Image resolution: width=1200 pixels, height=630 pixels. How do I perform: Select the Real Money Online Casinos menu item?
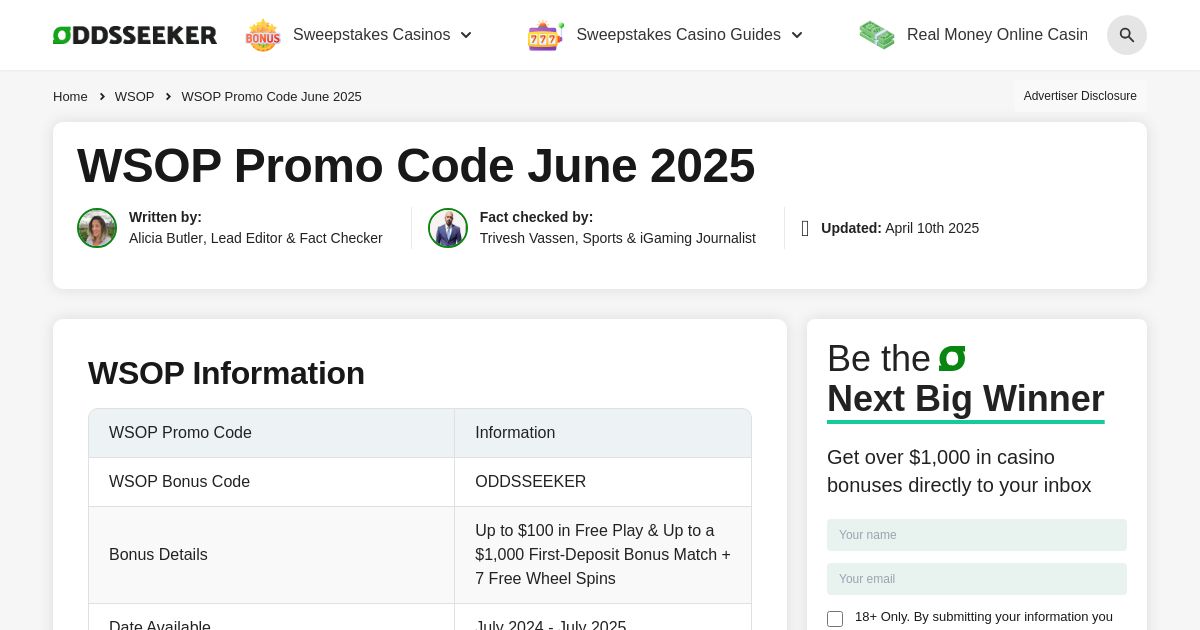[997, 34]
